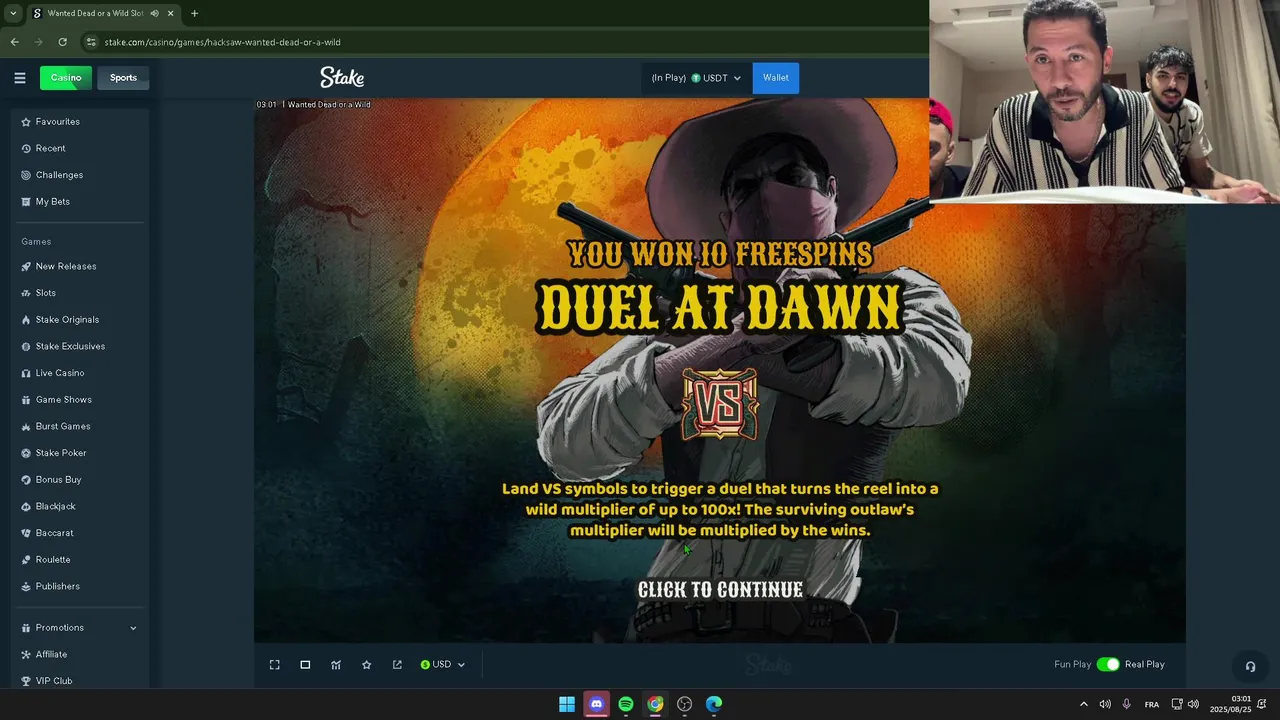The height and width of the screenshot is (720, 1280).
Task: Open the hamburger sidebar menu
Action: pos(19,78)
